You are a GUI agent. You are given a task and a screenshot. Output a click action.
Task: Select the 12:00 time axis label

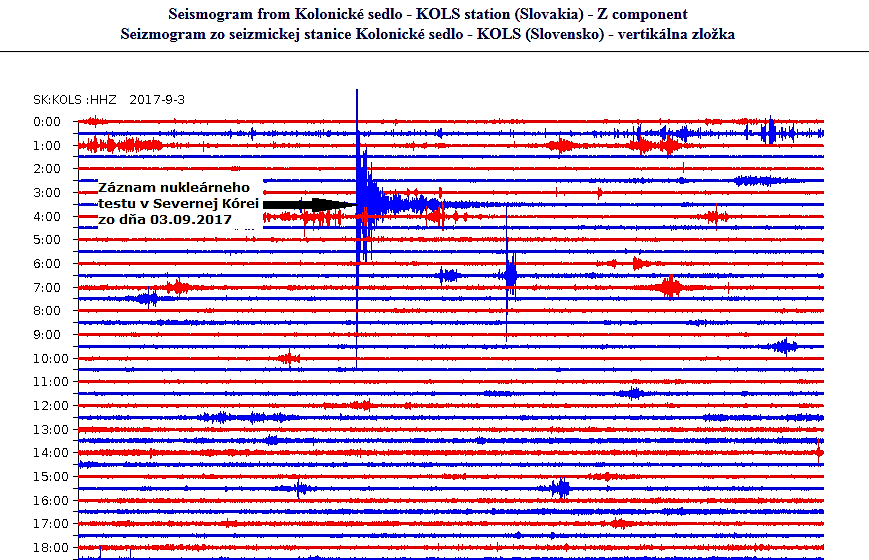click(48, 406)
